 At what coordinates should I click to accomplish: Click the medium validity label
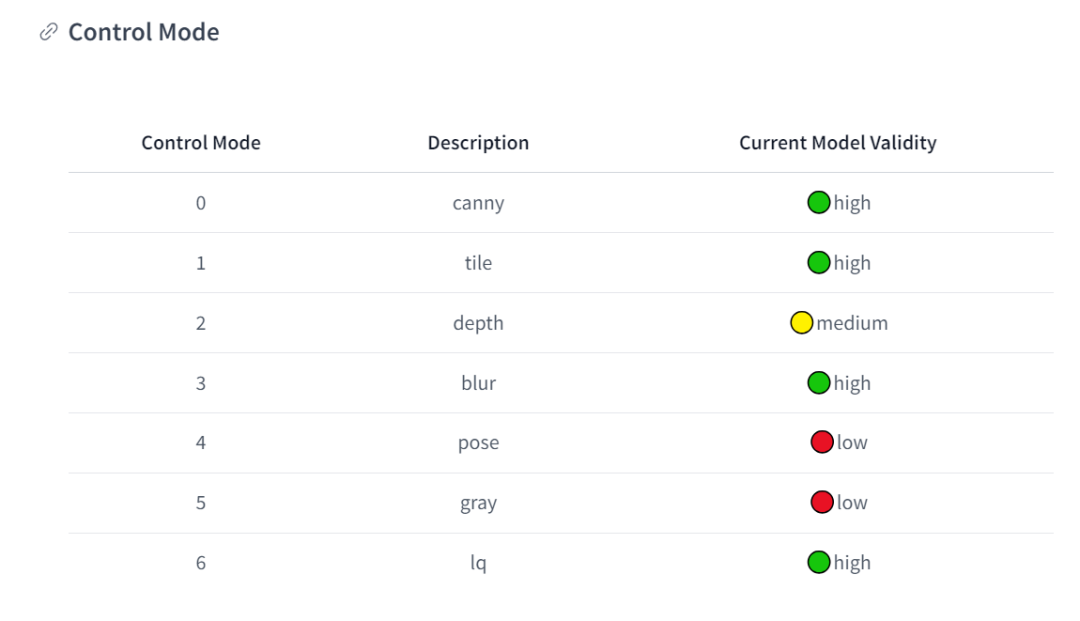(x=852, y=323)
